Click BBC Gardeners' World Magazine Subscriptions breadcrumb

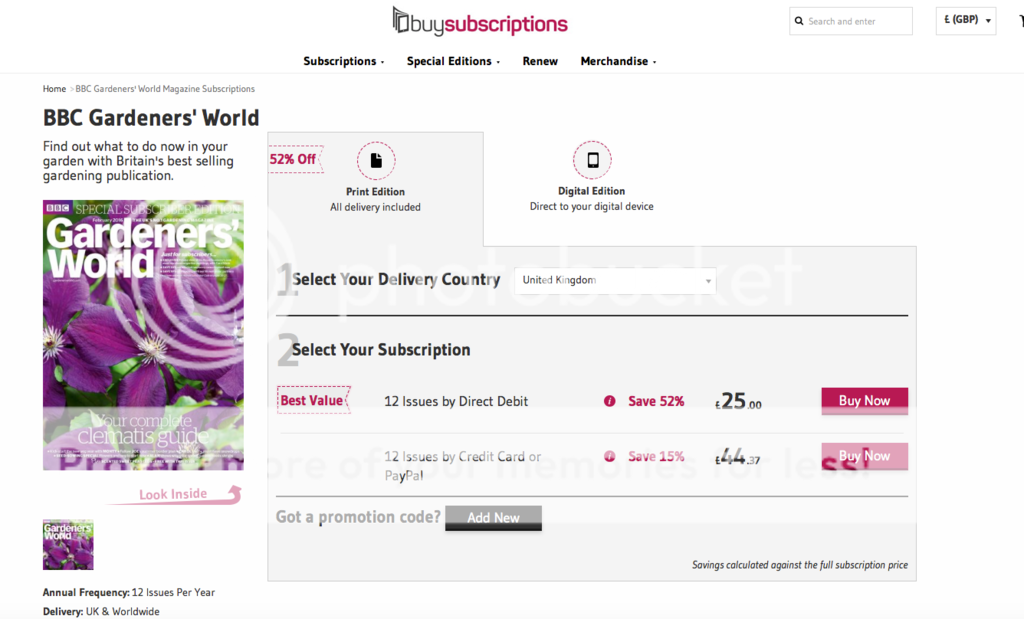tap(165, 89)
